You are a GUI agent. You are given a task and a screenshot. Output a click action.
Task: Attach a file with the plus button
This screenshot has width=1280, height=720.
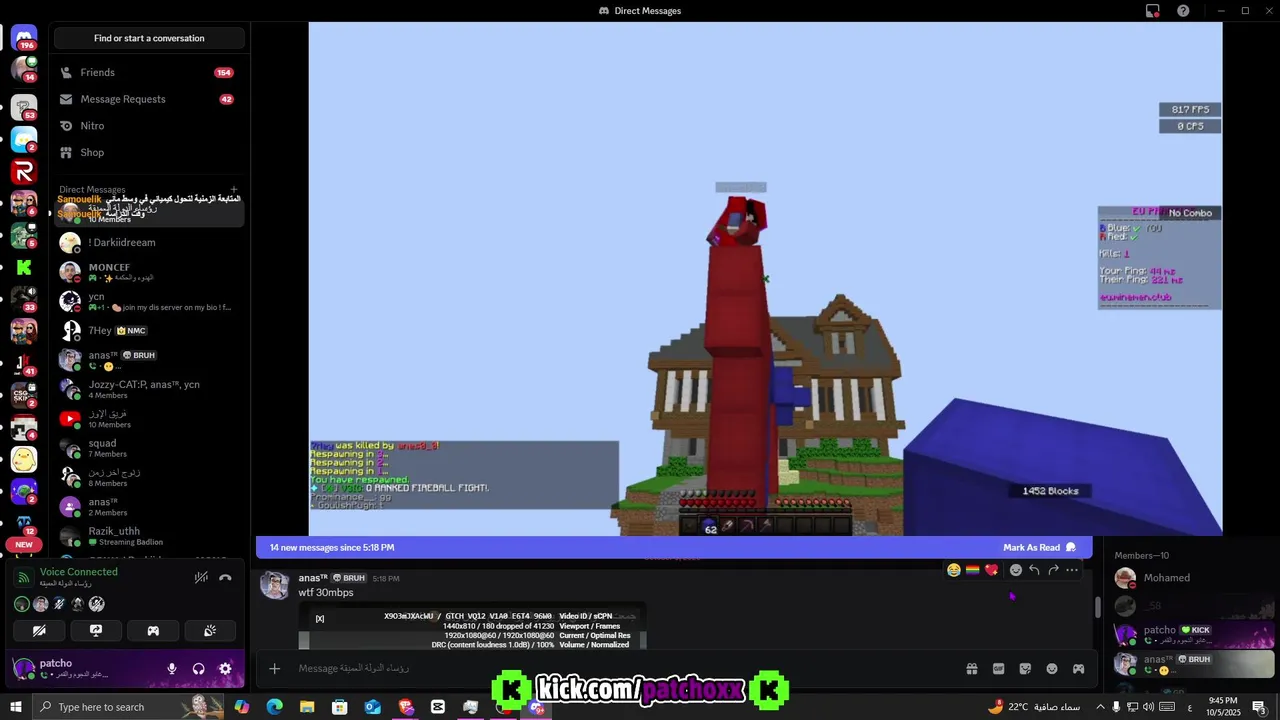pyautogui.click(x=274, y=668)
